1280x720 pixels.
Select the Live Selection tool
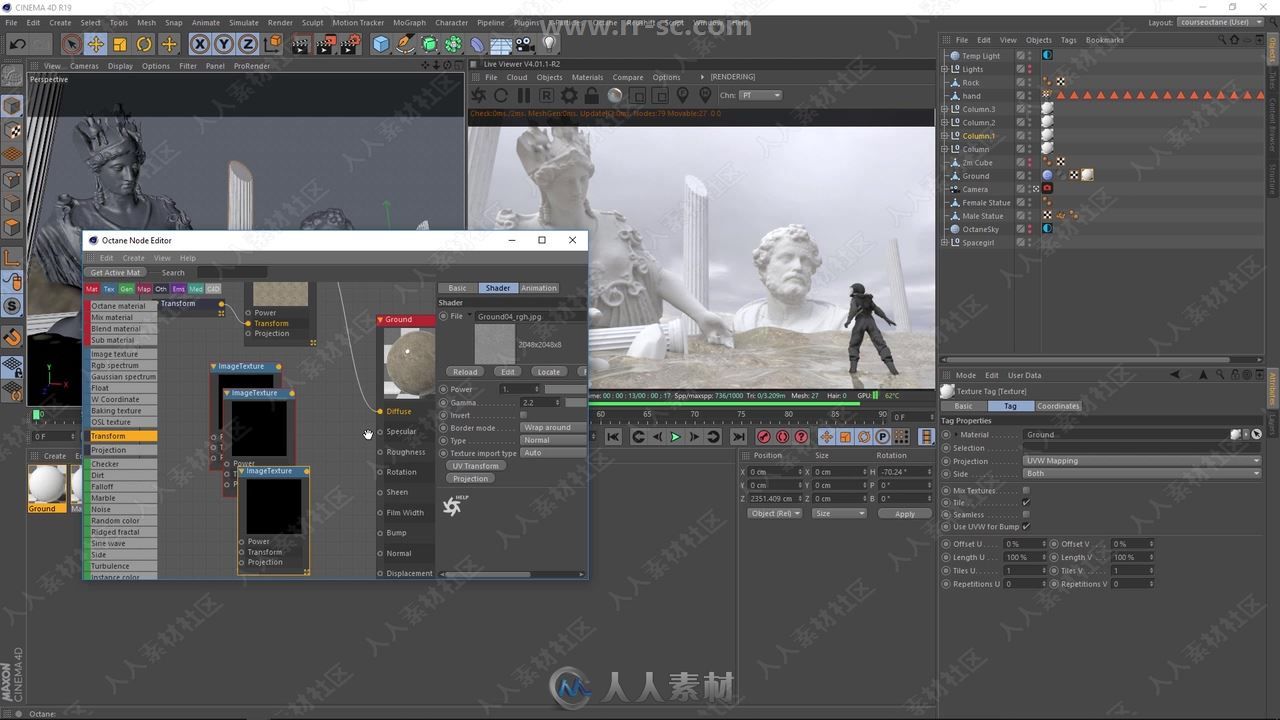click(71, 44)
